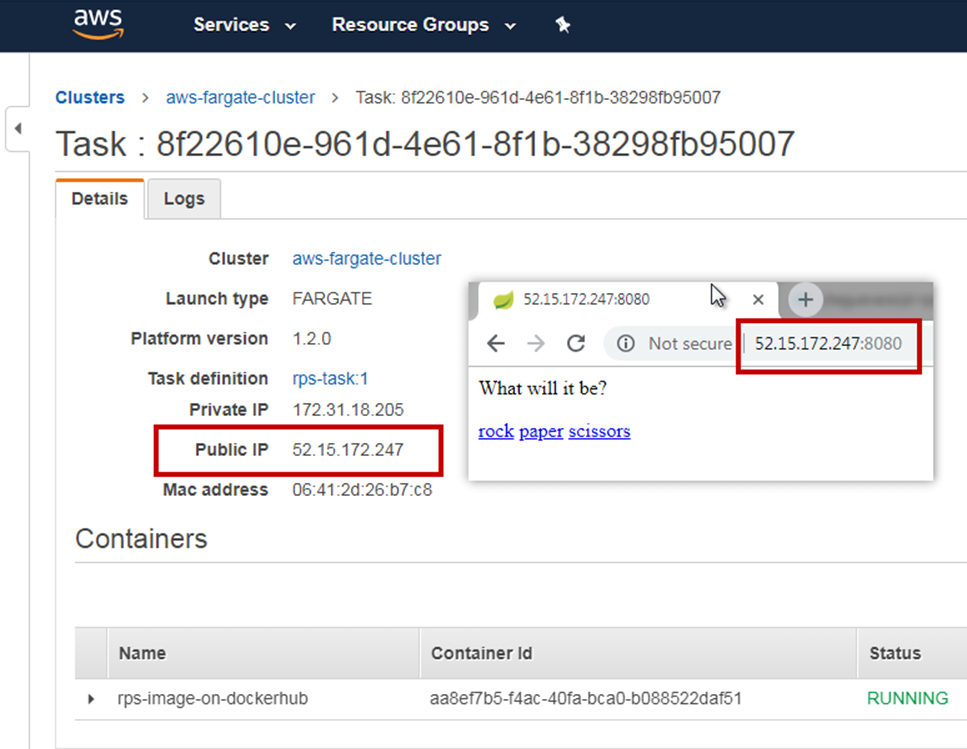This screenshot has height=749, width=967.
Task: Switch to the Logs tab
Action: [x=183, y=198]
